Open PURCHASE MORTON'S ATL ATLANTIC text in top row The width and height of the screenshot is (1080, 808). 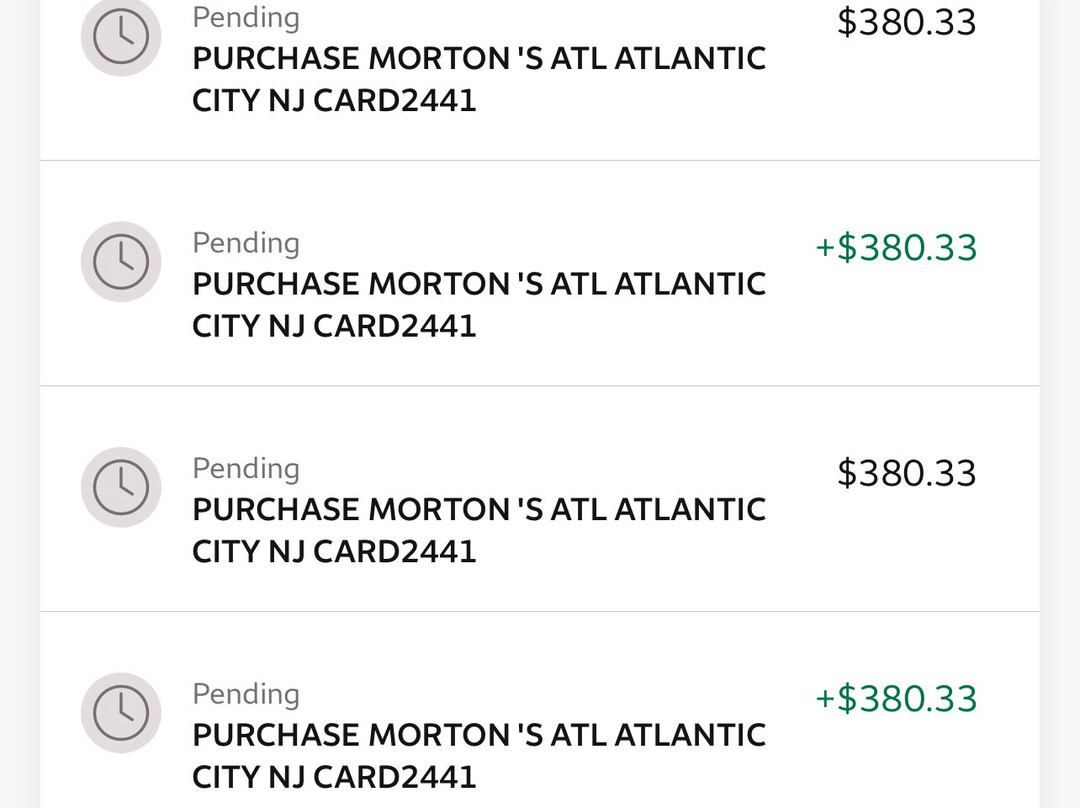pyautogui.click(x=479, y=59)
